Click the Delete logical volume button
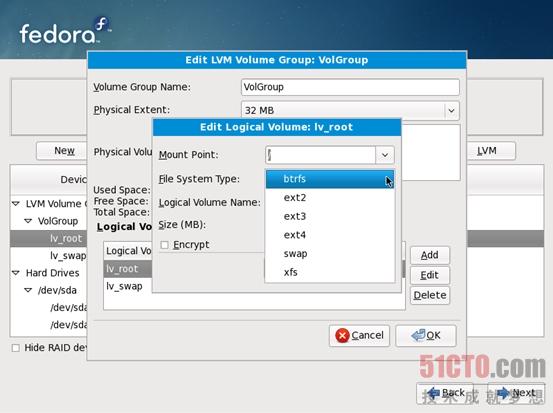The image size is (553, 413). [430, 295]
